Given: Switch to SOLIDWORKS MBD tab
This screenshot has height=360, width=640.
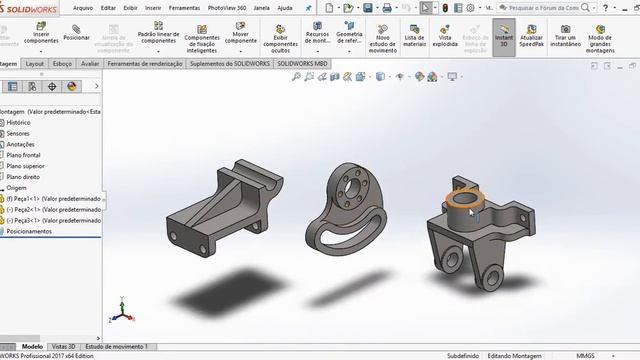Looking at the screenshot, I should pyautogui.click(x=302, y=64).
